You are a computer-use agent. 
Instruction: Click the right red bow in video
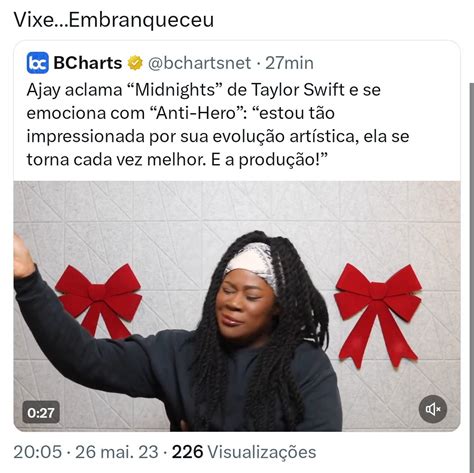pyautogui.click(x=378, y=315)
